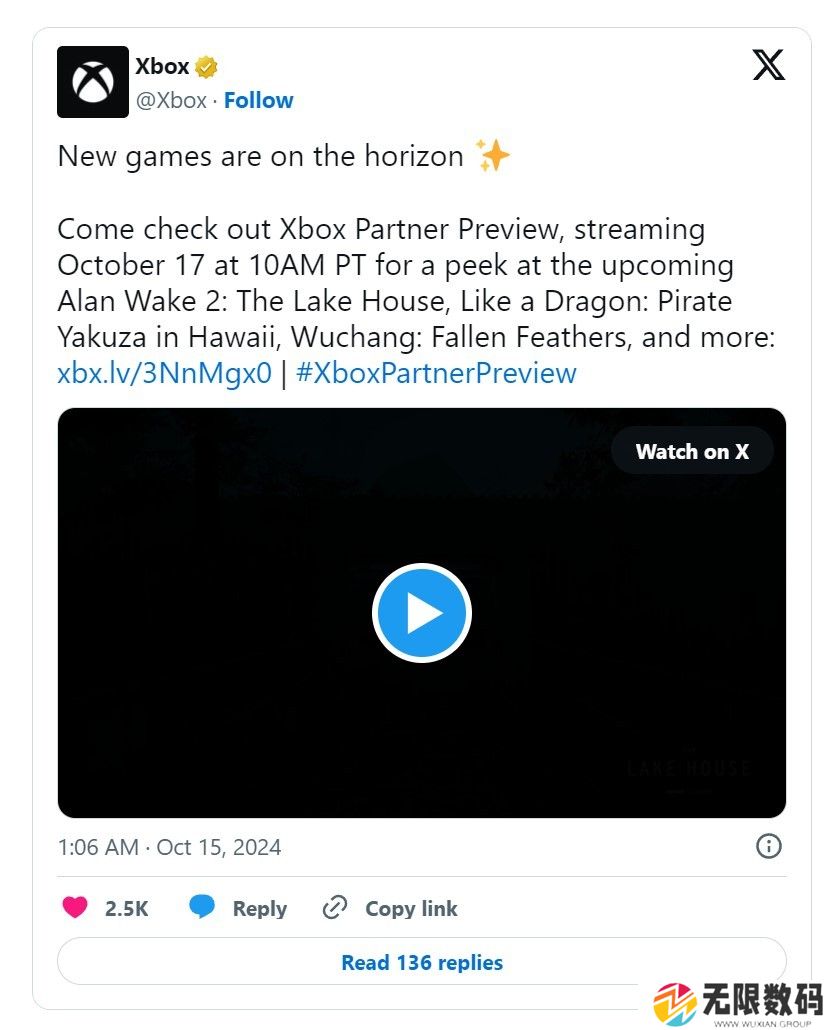
Task: Click the Watch on X button
Action: click(692, 451)
